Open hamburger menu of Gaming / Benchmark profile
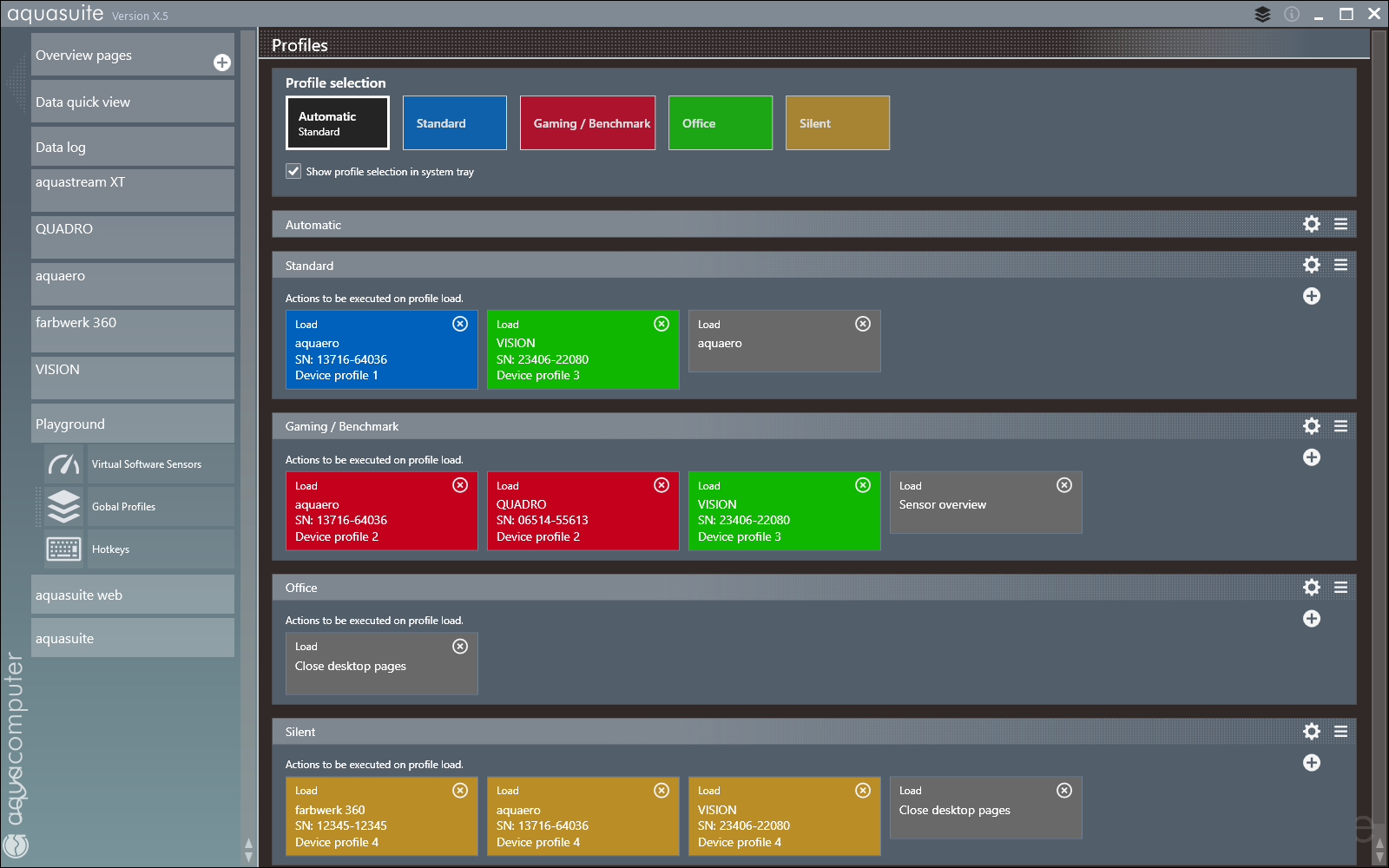The height and width of the screenshot is (868, 1389). pyautogui.click(x=1341, y=426)
